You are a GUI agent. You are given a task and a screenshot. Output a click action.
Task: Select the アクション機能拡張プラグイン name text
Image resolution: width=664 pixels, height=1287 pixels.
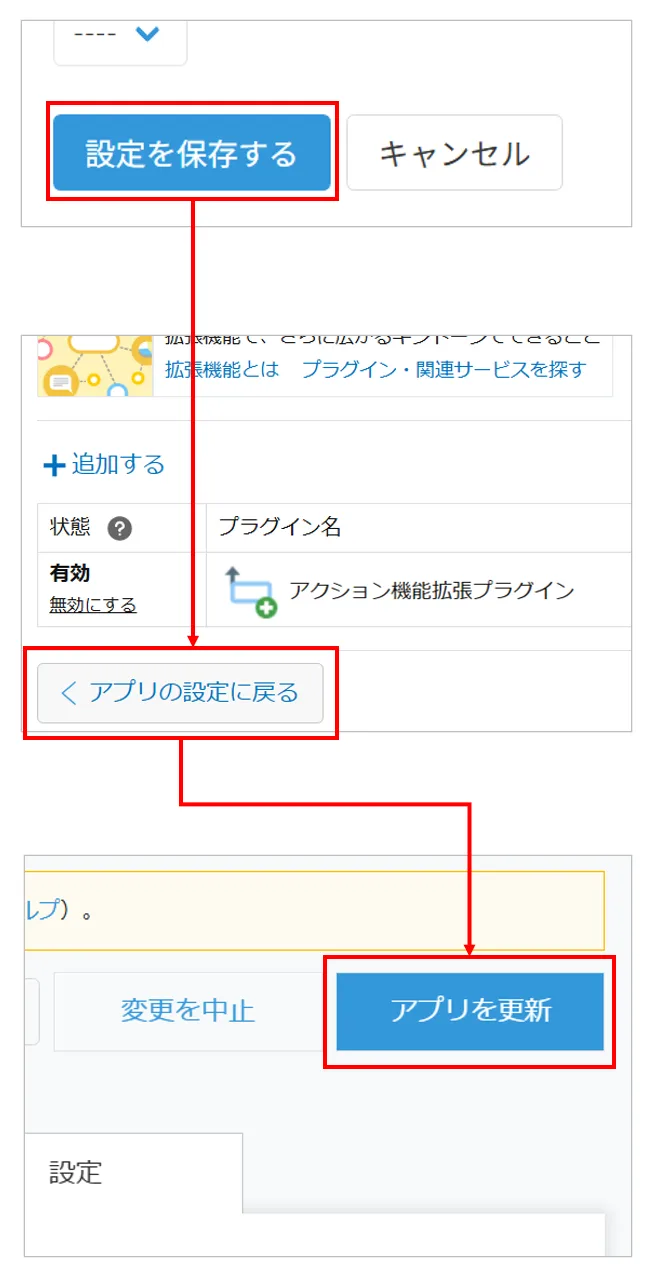point(432,590)
